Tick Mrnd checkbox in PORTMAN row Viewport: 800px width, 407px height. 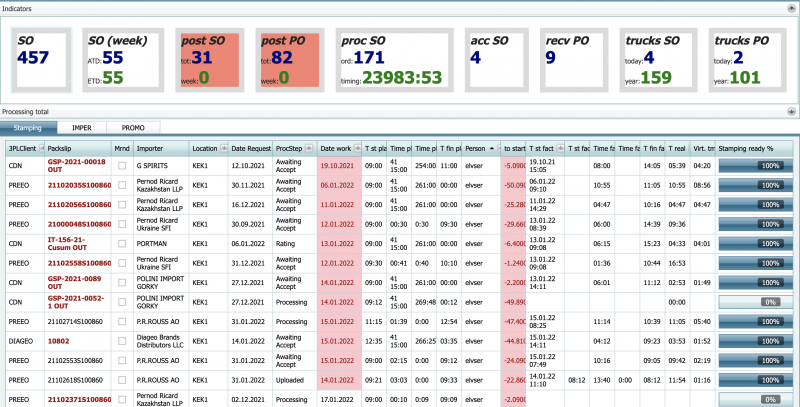pyautogui.click(x=121, y=243)
